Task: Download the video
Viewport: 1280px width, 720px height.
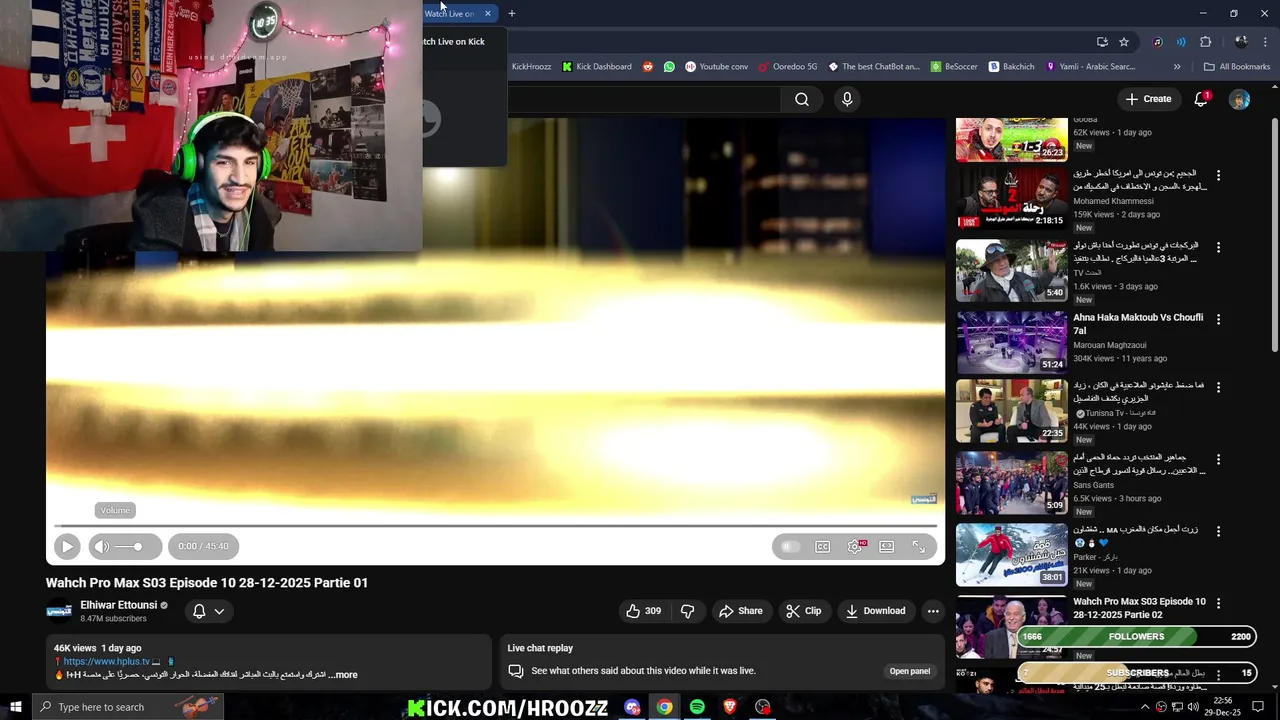Action: click(x=875, y=611)
